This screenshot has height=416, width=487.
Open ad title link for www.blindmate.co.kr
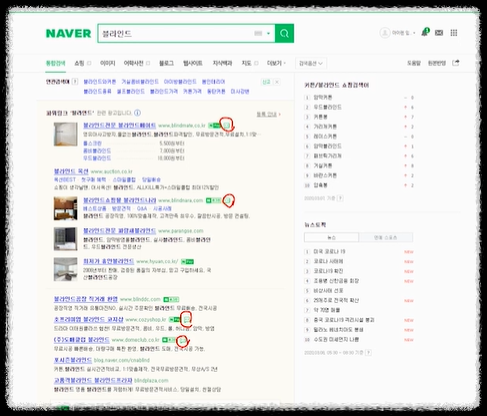(119, 125)
